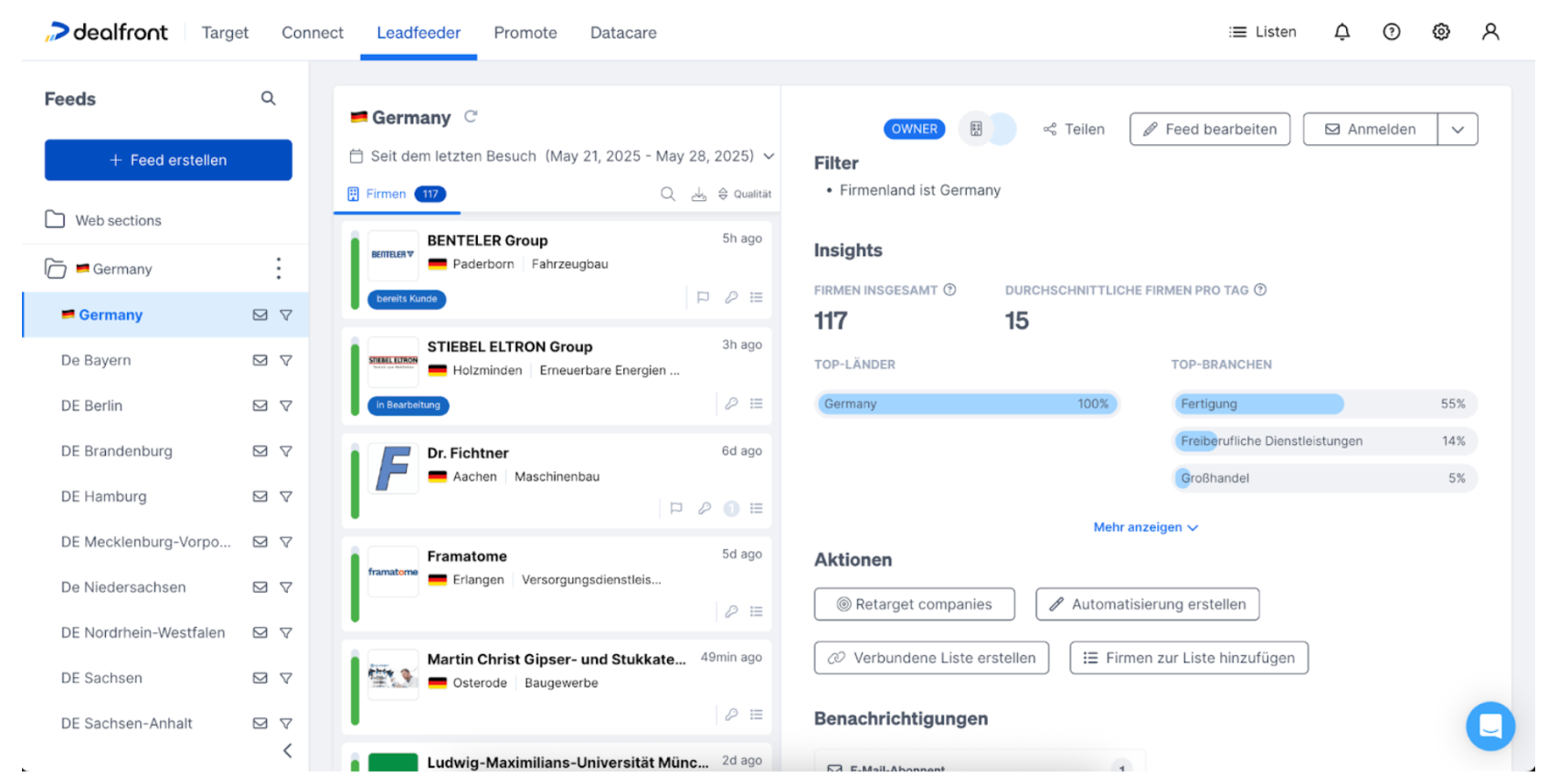Viewport: 1548px width, 784px height.
Task: Click email icon for DE Berlin feed
Action: [x=260, y=406]
